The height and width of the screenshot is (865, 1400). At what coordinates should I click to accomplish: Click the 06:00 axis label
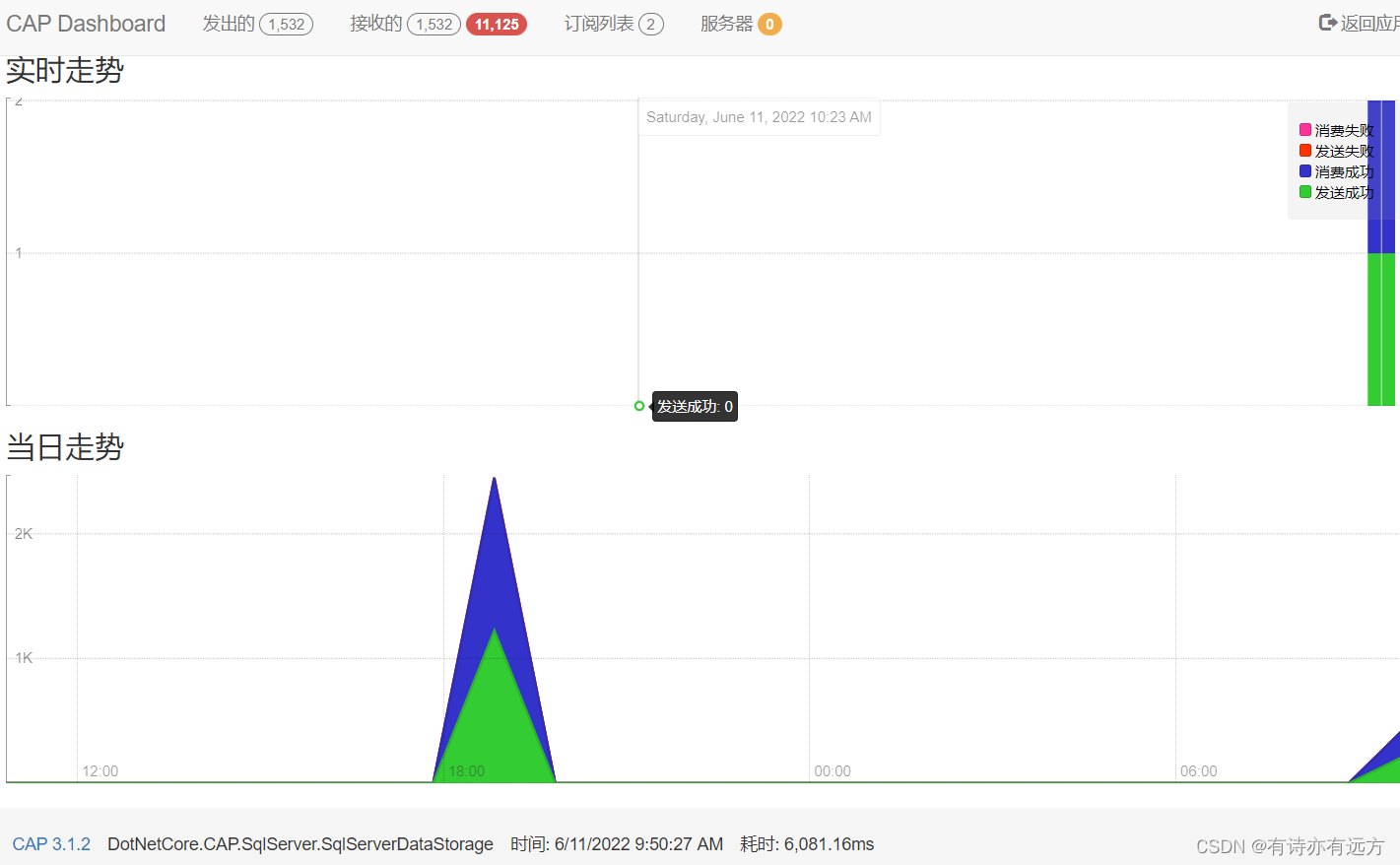1199,771
